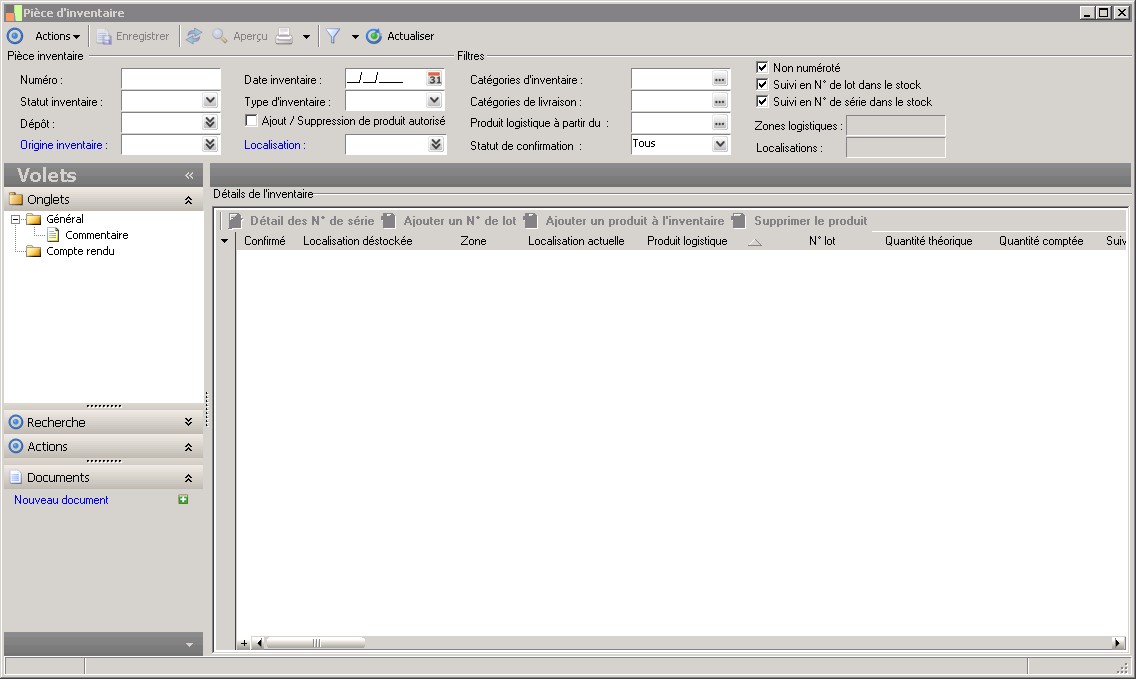1136x679 pixels.
Task: Collapse the Volets panel with double chevron
Action: (x=189, y=175)
